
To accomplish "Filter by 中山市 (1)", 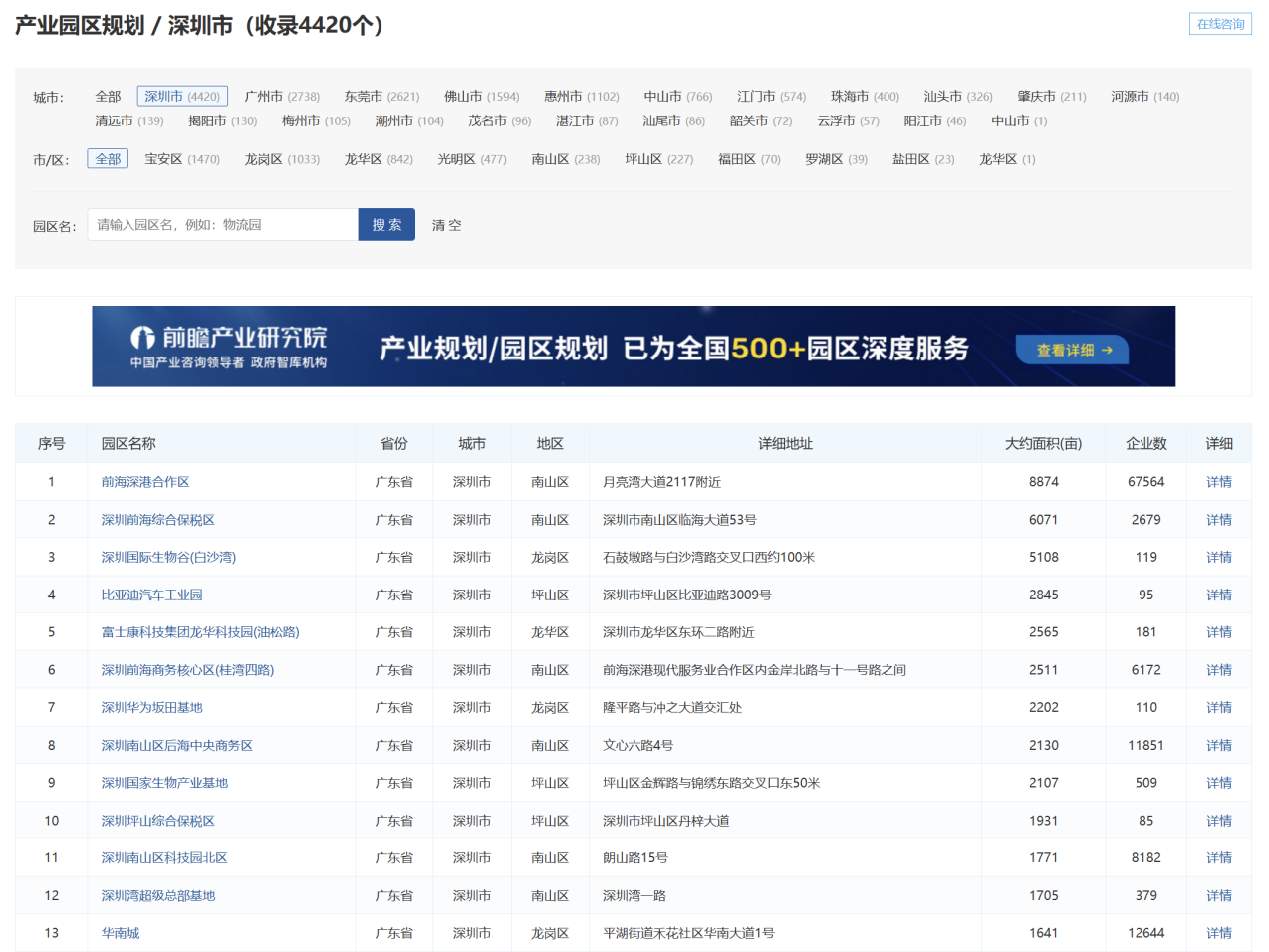I will click(1019, 121).
